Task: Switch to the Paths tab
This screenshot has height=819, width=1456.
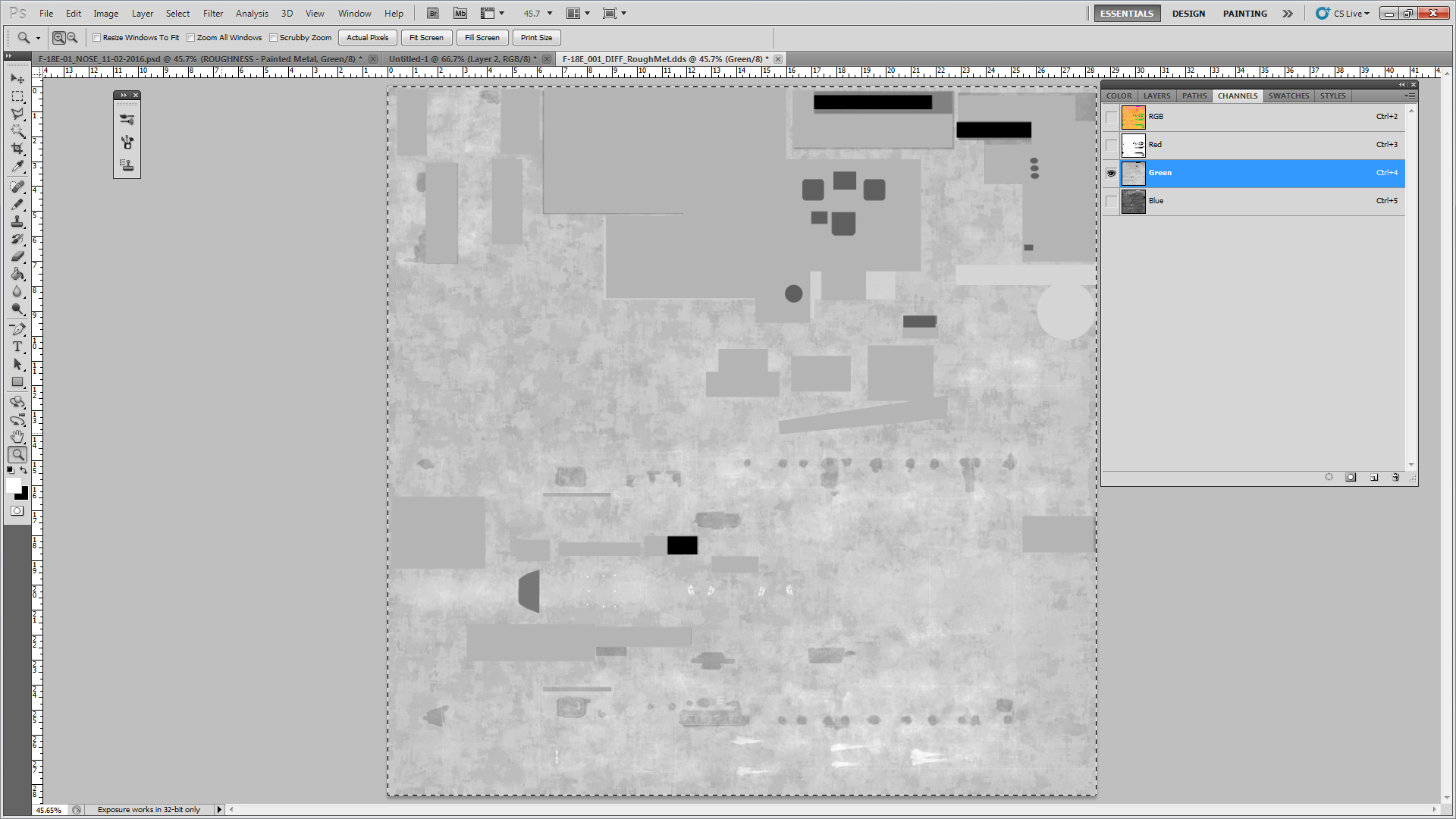Action: coord(1194,96)
